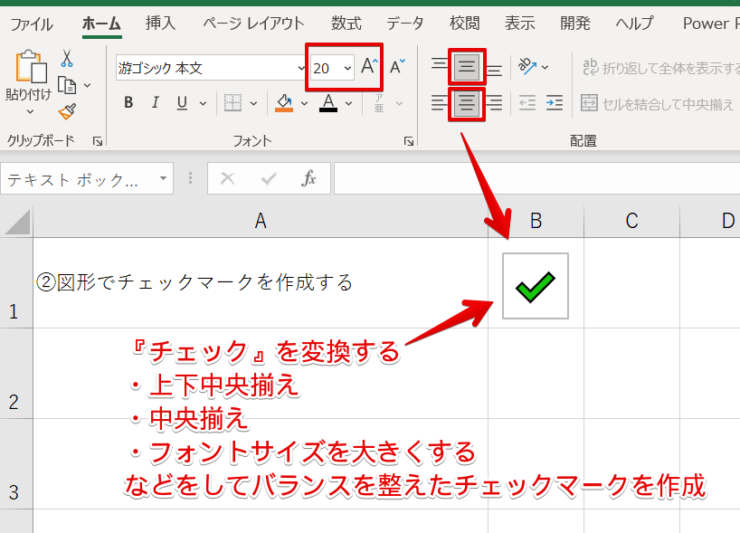Click the Select All corner triangle
The image size is (740, 533).
(x=17, y=222)
